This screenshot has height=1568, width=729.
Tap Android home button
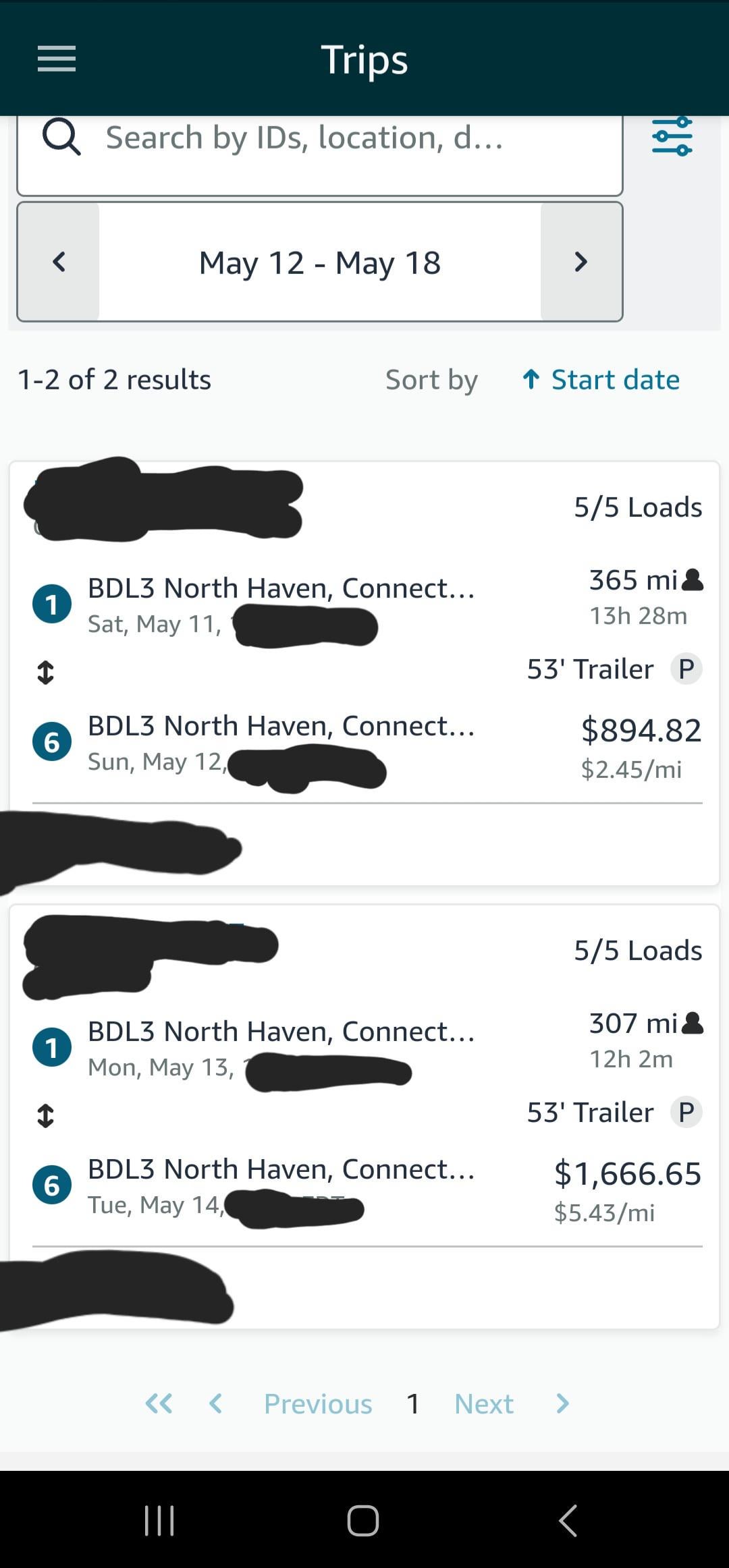[363, 1520]
